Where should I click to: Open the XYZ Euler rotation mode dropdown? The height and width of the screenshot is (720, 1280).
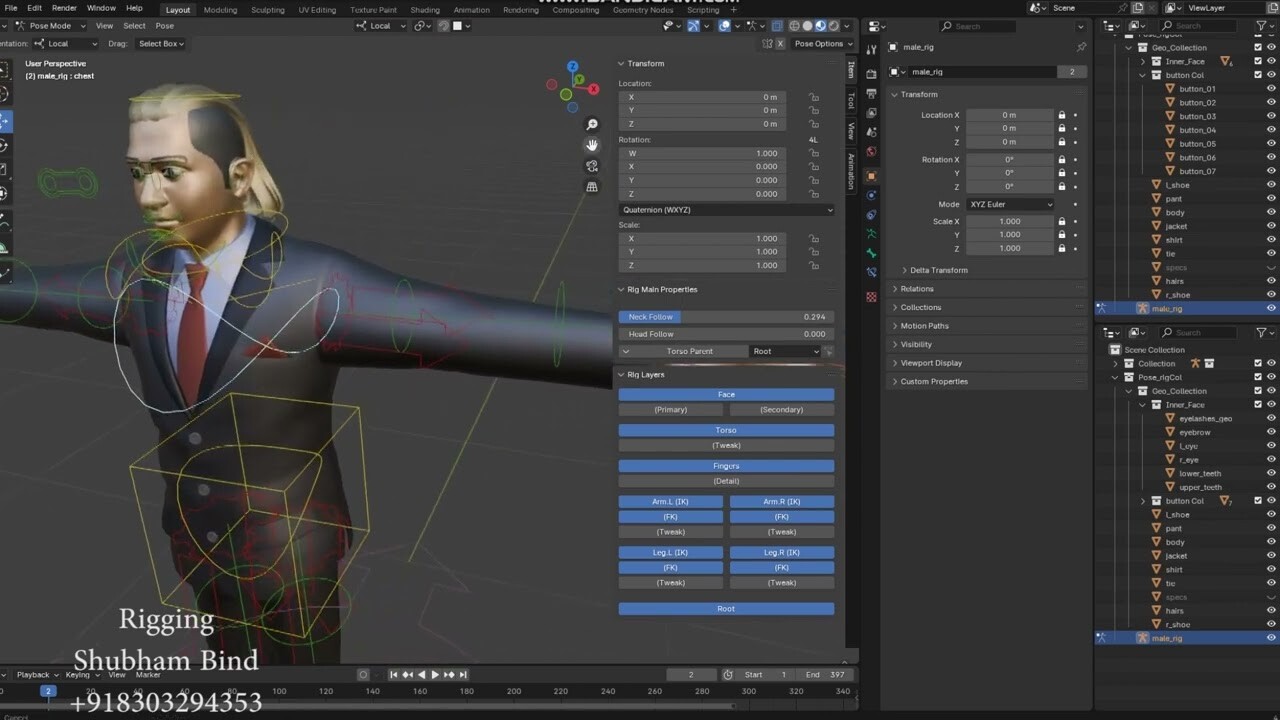[x=1012, y=204]
